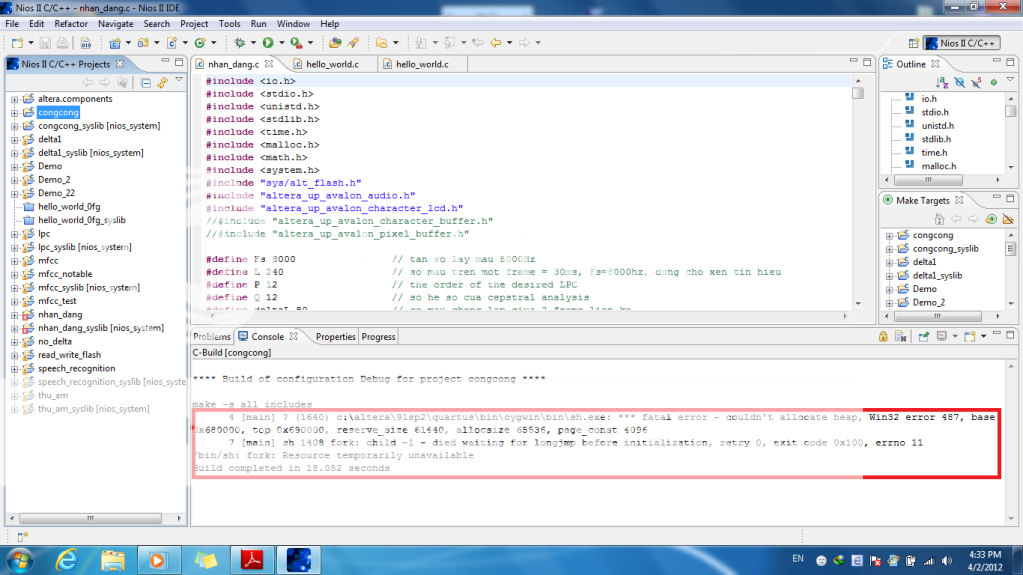Screen dimensions: 1023x575
Task: Sort Outline entries alphabetically
Action: coord(940,83)
